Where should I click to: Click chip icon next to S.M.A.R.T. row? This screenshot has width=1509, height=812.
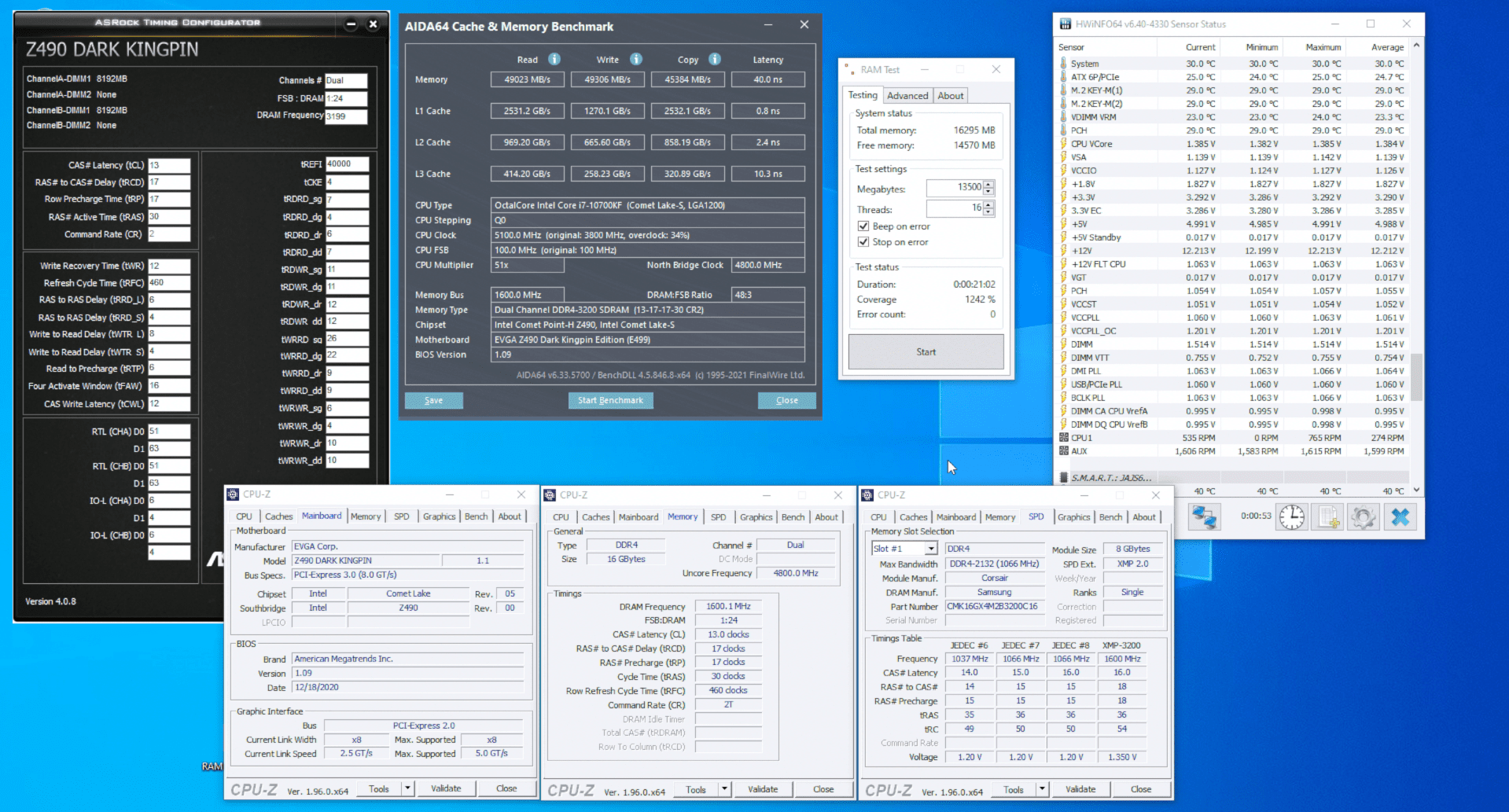tap(1064, 477)
